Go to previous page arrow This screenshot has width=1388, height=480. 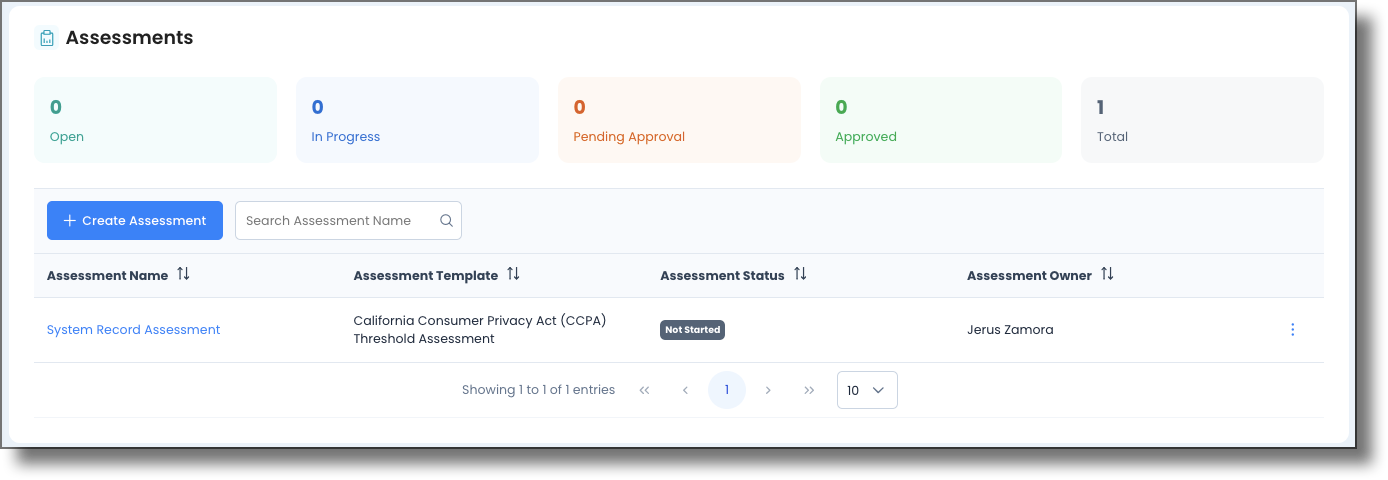click(x=685, y=390)
